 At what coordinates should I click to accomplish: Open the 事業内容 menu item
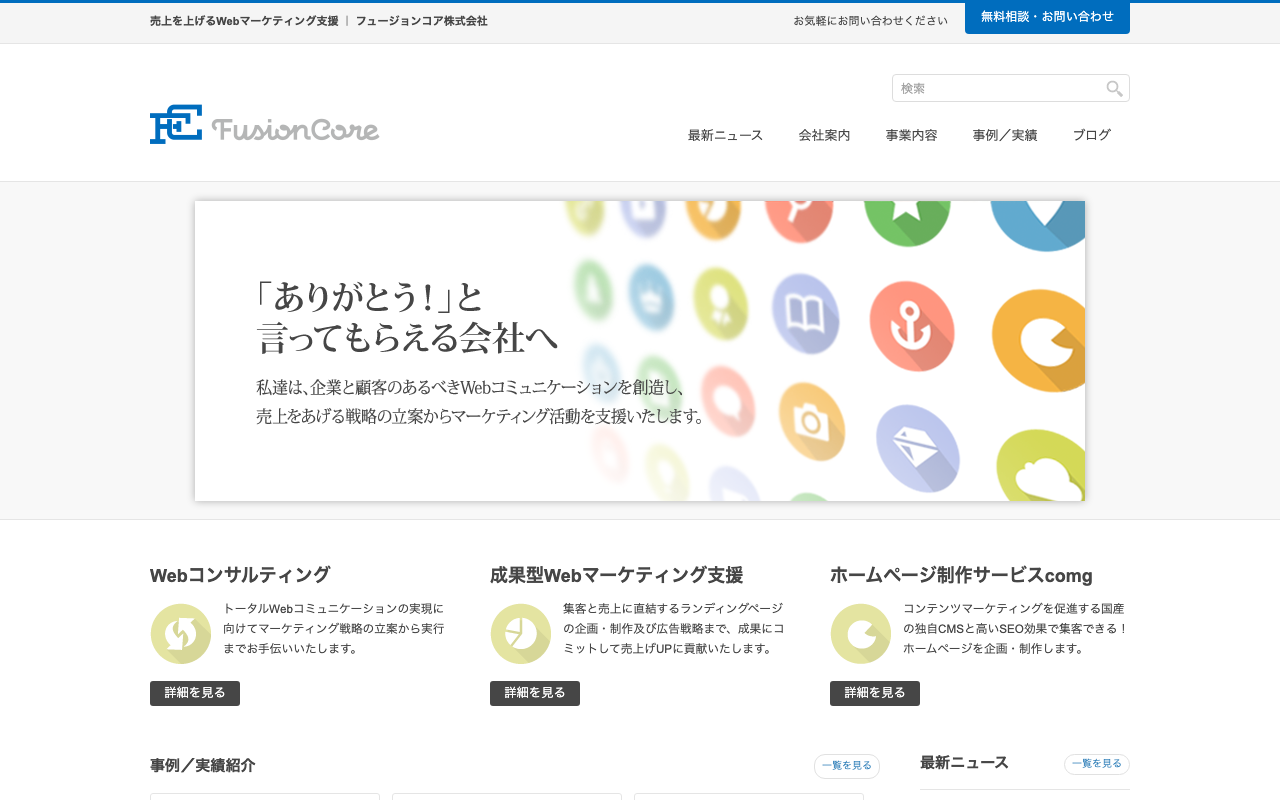coord(911,135)
